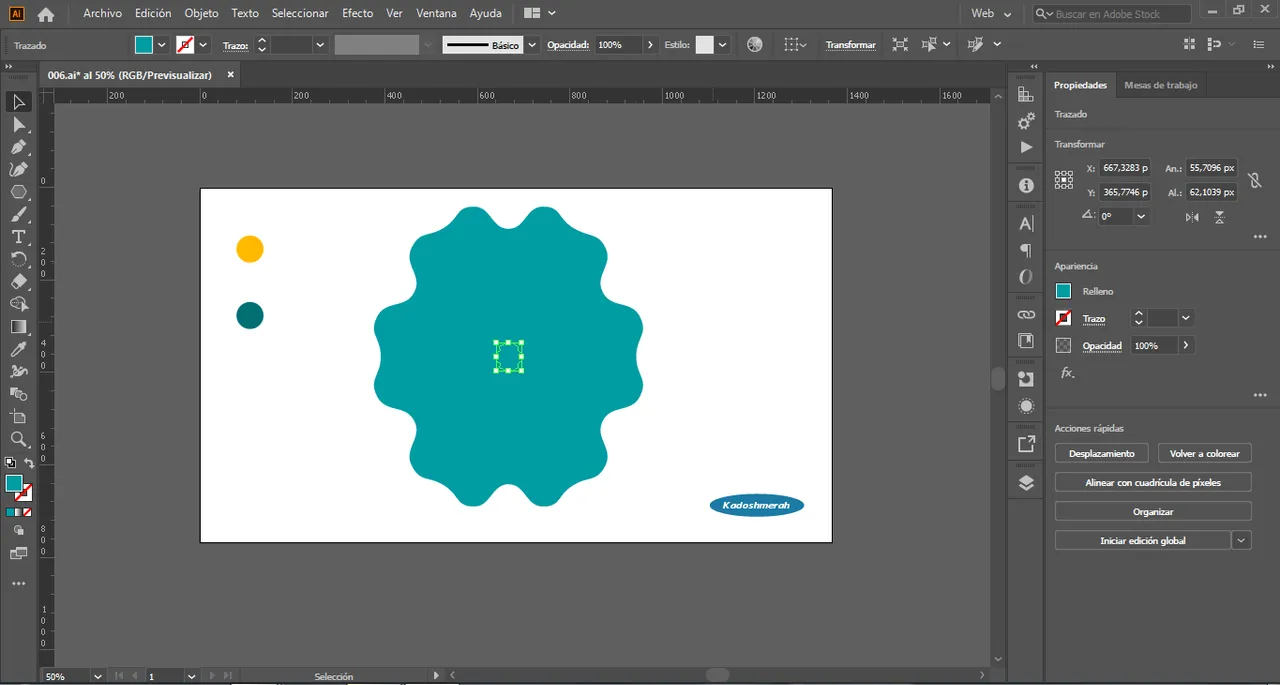This screenshot has width=1280, height=685.
Task: Select the Shape Builder tool
Action: click(18, 304)
